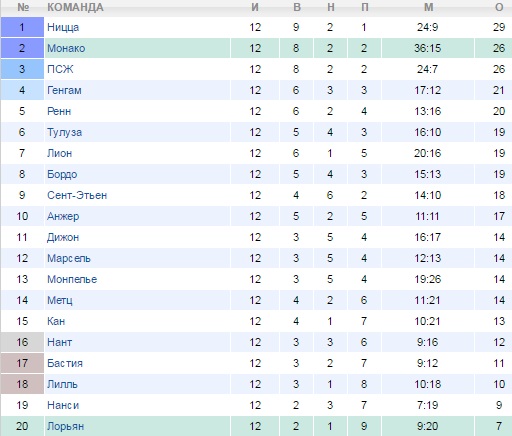This screenshot has height=436, width=512.
Task: Click the О points column header
Action: tap(499, 7)
